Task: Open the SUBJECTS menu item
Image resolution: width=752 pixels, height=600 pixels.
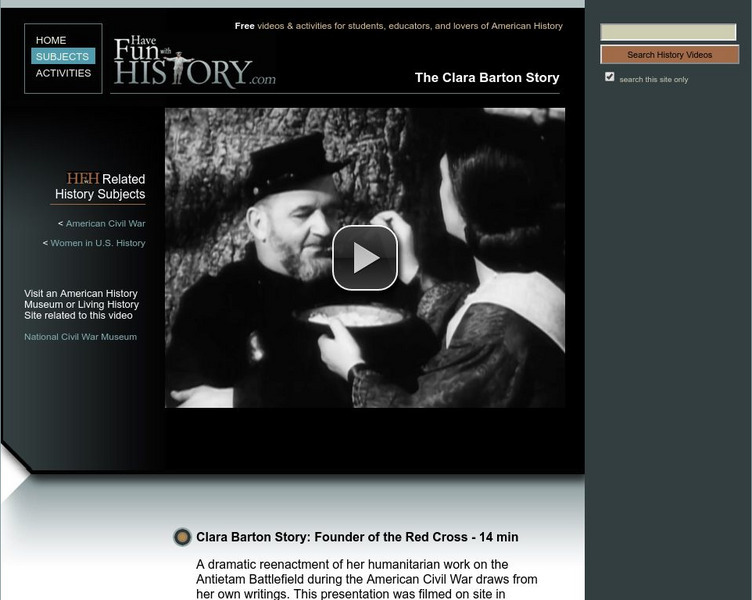Action: pyautogui.click(x=63, y=56)
